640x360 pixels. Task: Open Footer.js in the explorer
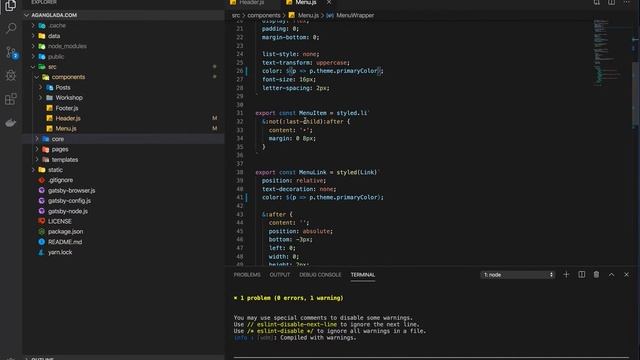pyautogui.click(x=67, y=108)
